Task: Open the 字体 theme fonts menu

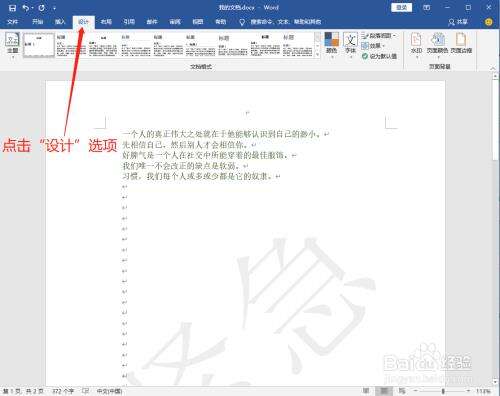Action: coord(350,44)
